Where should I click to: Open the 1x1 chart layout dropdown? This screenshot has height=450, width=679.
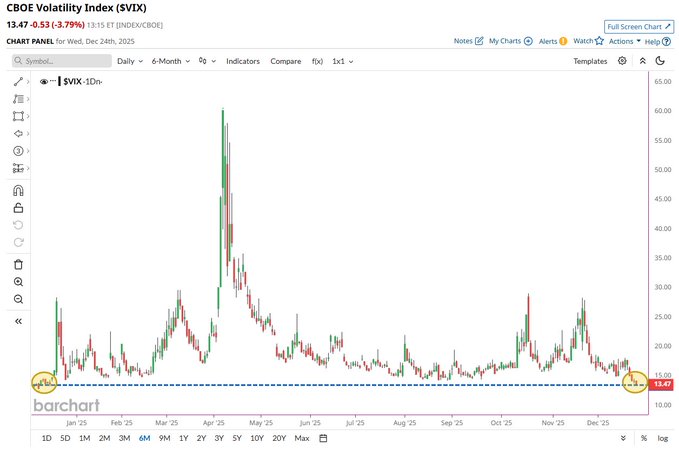(x=343, y=61)
